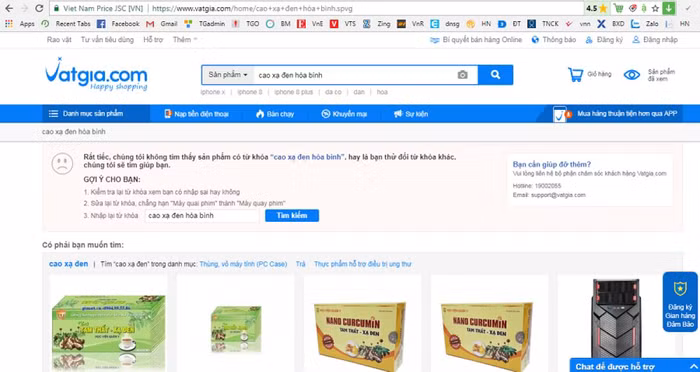Open Thông báo notifications

554,40
